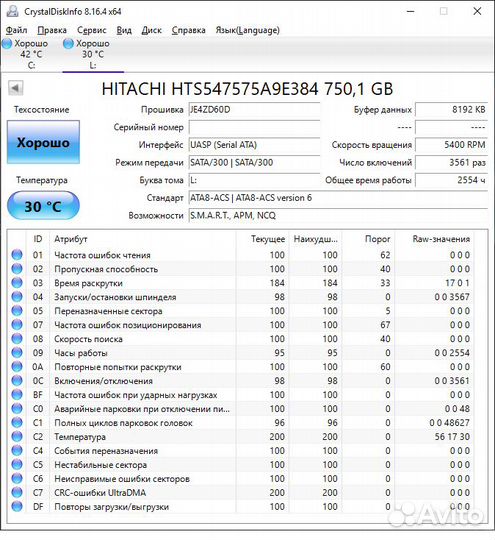Click the Интерфейс field UASP (Serial ATA)
Viewport: 495px width, 540px height.
(x=254, y=145)
